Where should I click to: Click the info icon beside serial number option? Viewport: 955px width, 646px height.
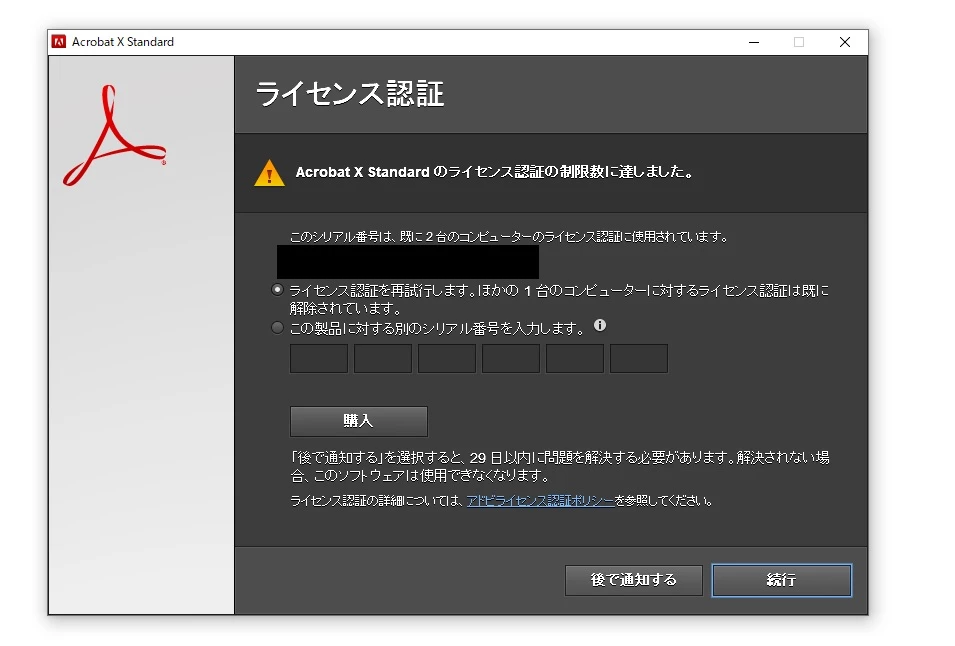[x=600, y=325]
